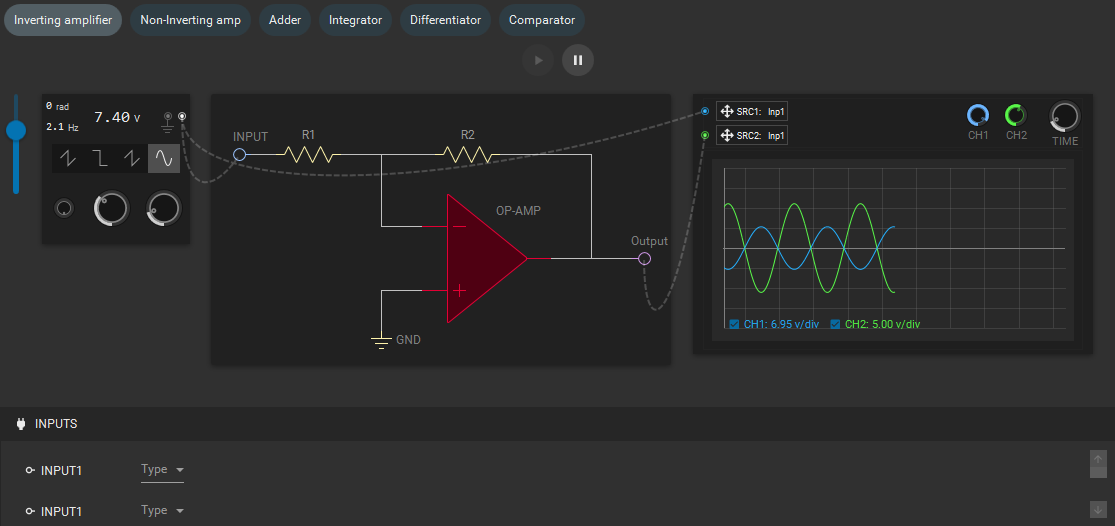
Task: Select the Adder circuit tab
Action: (284, 20)
